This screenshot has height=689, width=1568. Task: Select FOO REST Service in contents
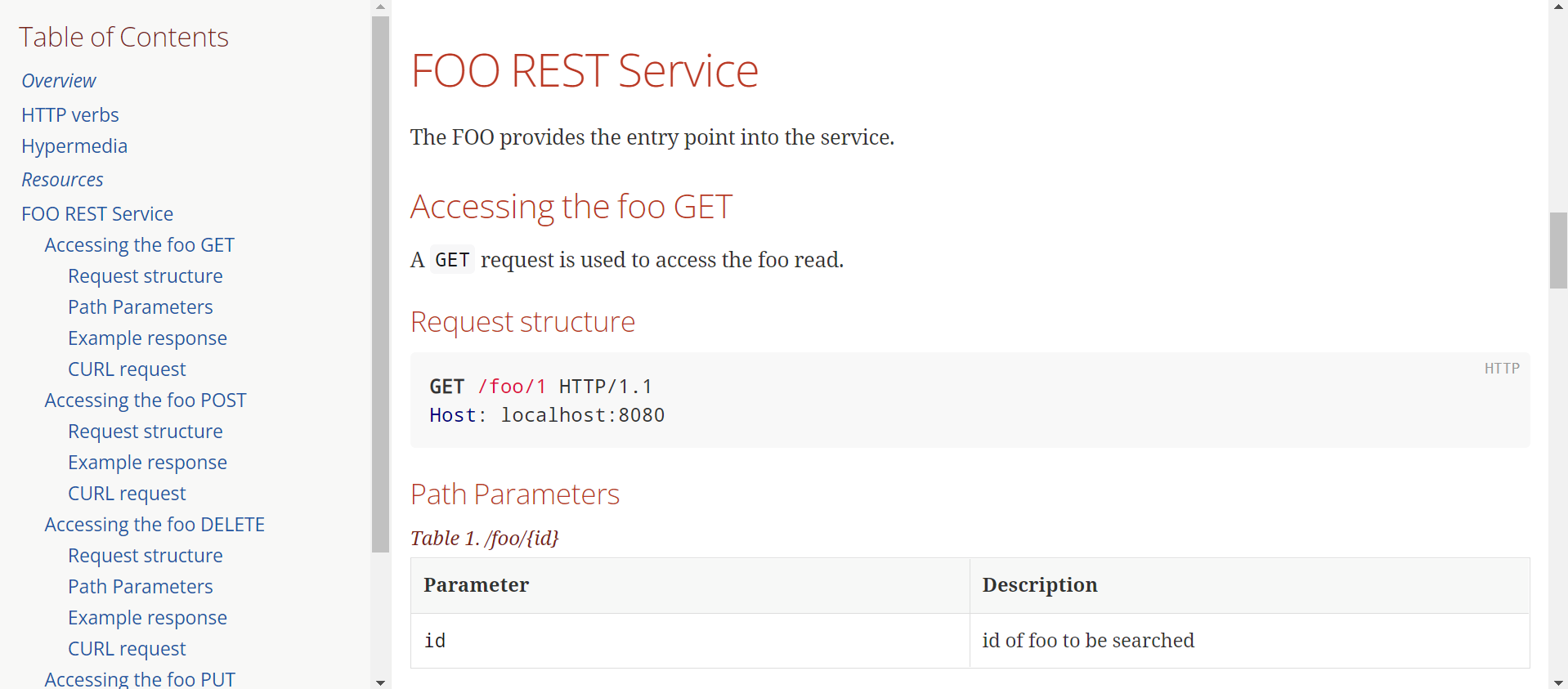coord(97,214)
